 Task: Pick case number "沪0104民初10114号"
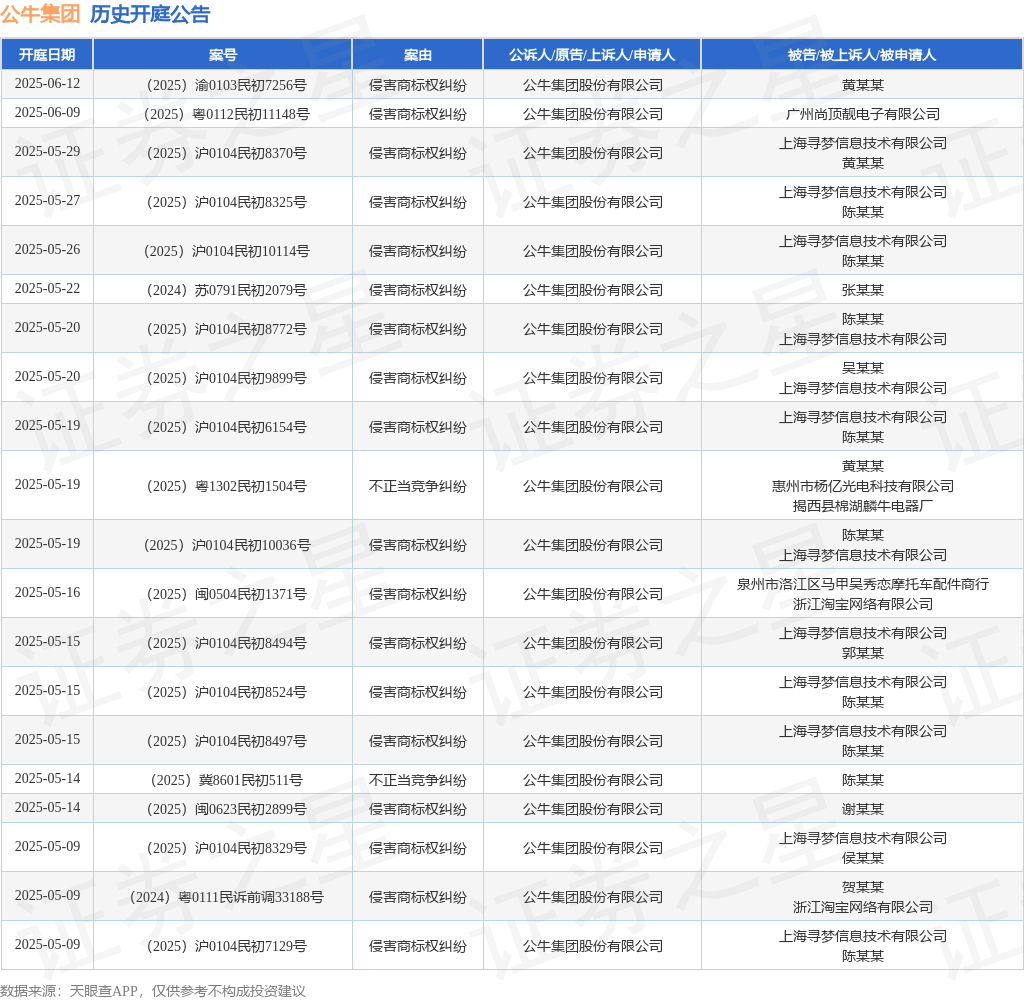click(x=251, y=251)
